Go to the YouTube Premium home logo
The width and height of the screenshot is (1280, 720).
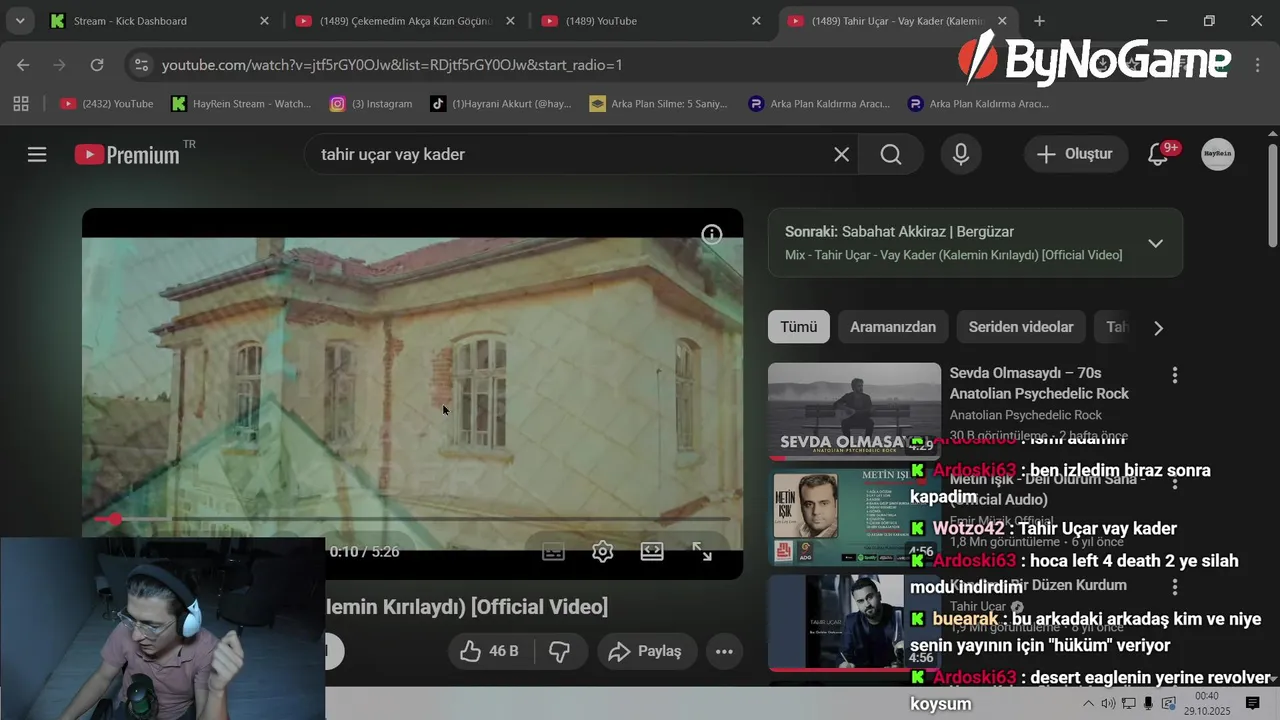point(127,155)
